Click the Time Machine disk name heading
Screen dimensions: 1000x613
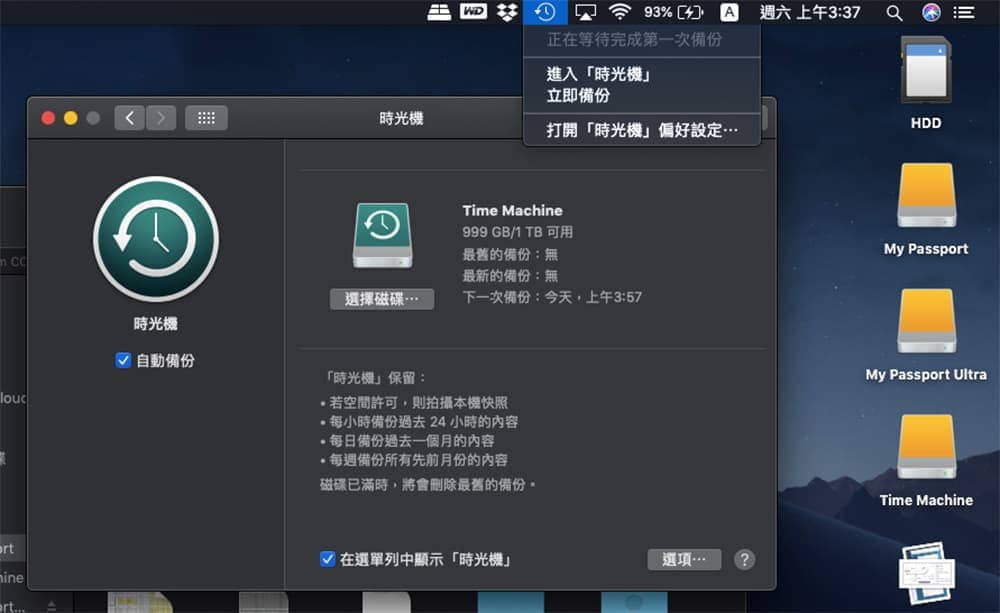click(512, 210)
